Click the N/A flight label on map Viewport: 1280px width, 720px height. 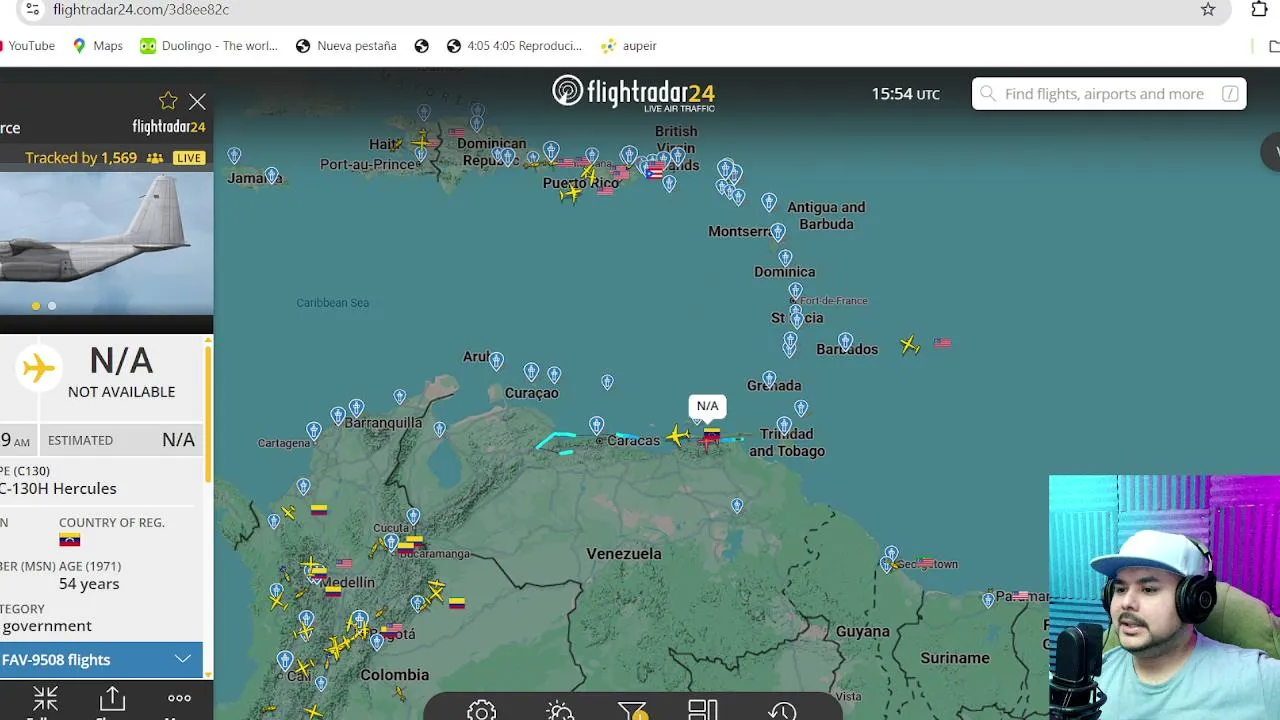coord(707,406)
